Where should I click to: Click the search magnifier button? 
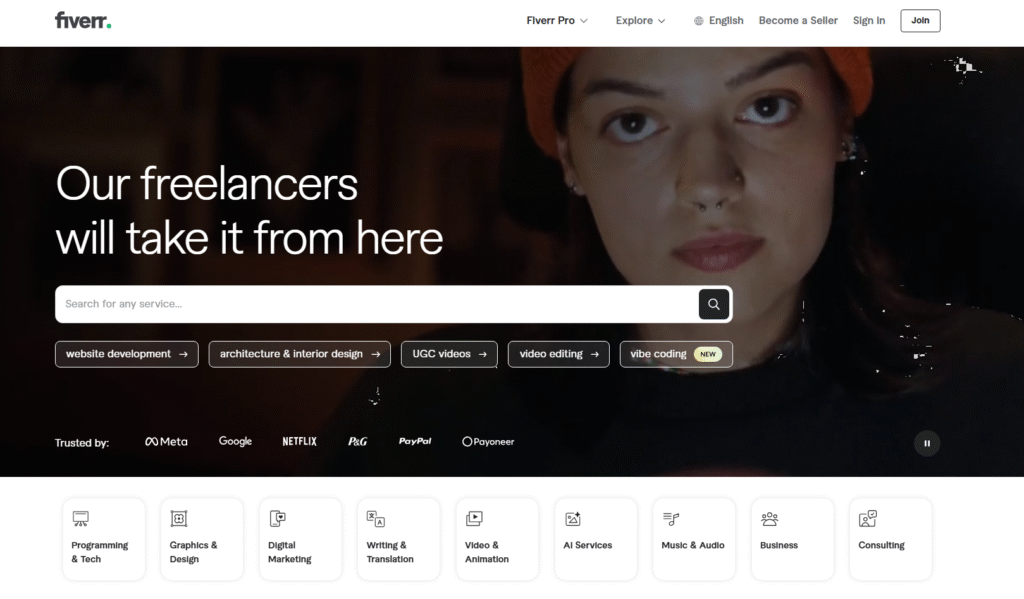(713, 304)
